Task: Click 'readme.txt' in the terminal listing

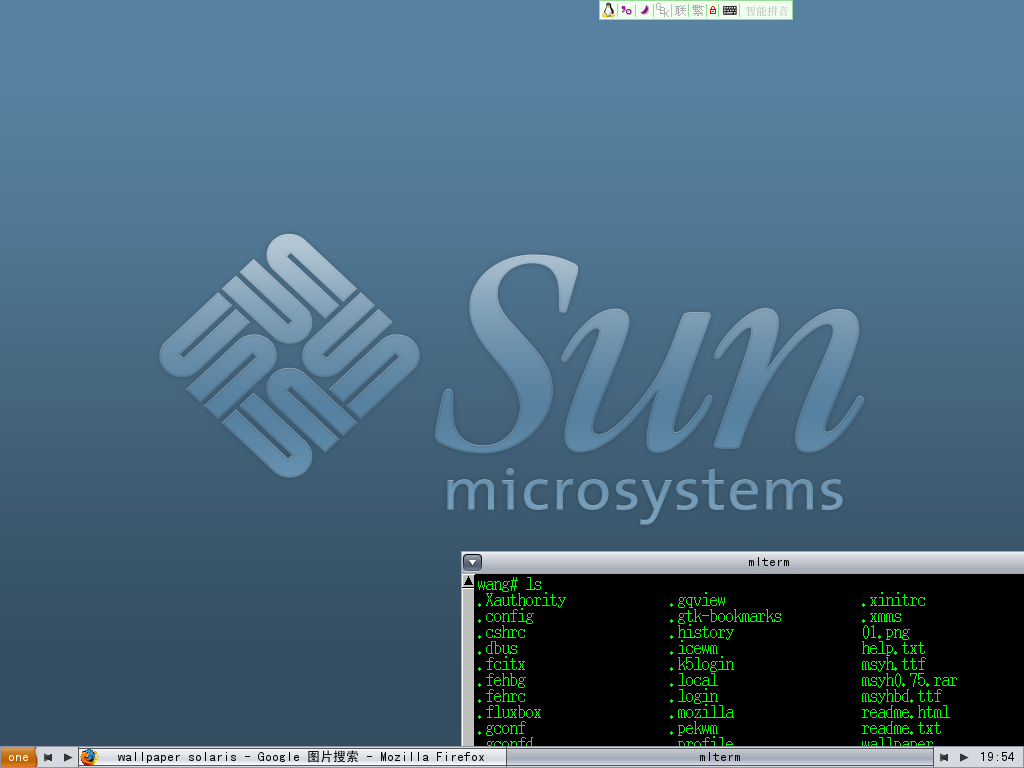Action: (x=901, y=728)
